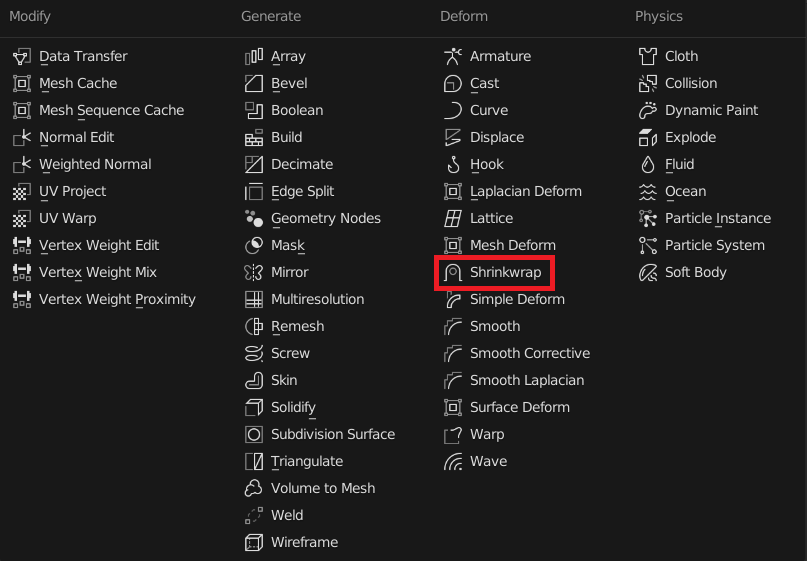Click the Lattice modifier icon

(x=453, y=219)
